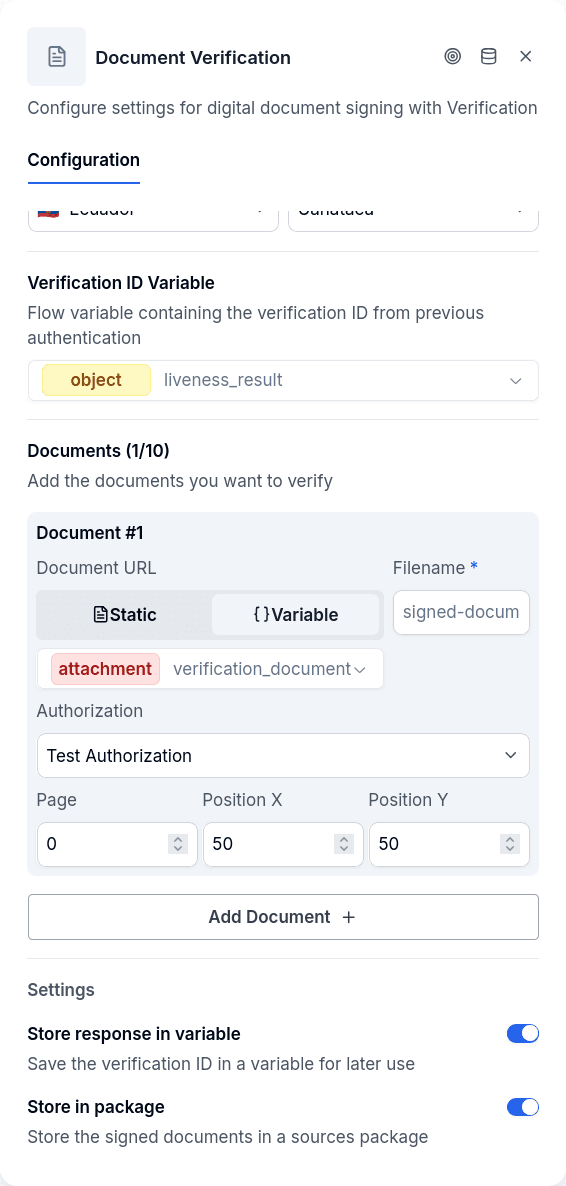The height and width of the screenshot is (1186, 566).
Task: Open the verification_document attachment dropdown
Action: 210,669
